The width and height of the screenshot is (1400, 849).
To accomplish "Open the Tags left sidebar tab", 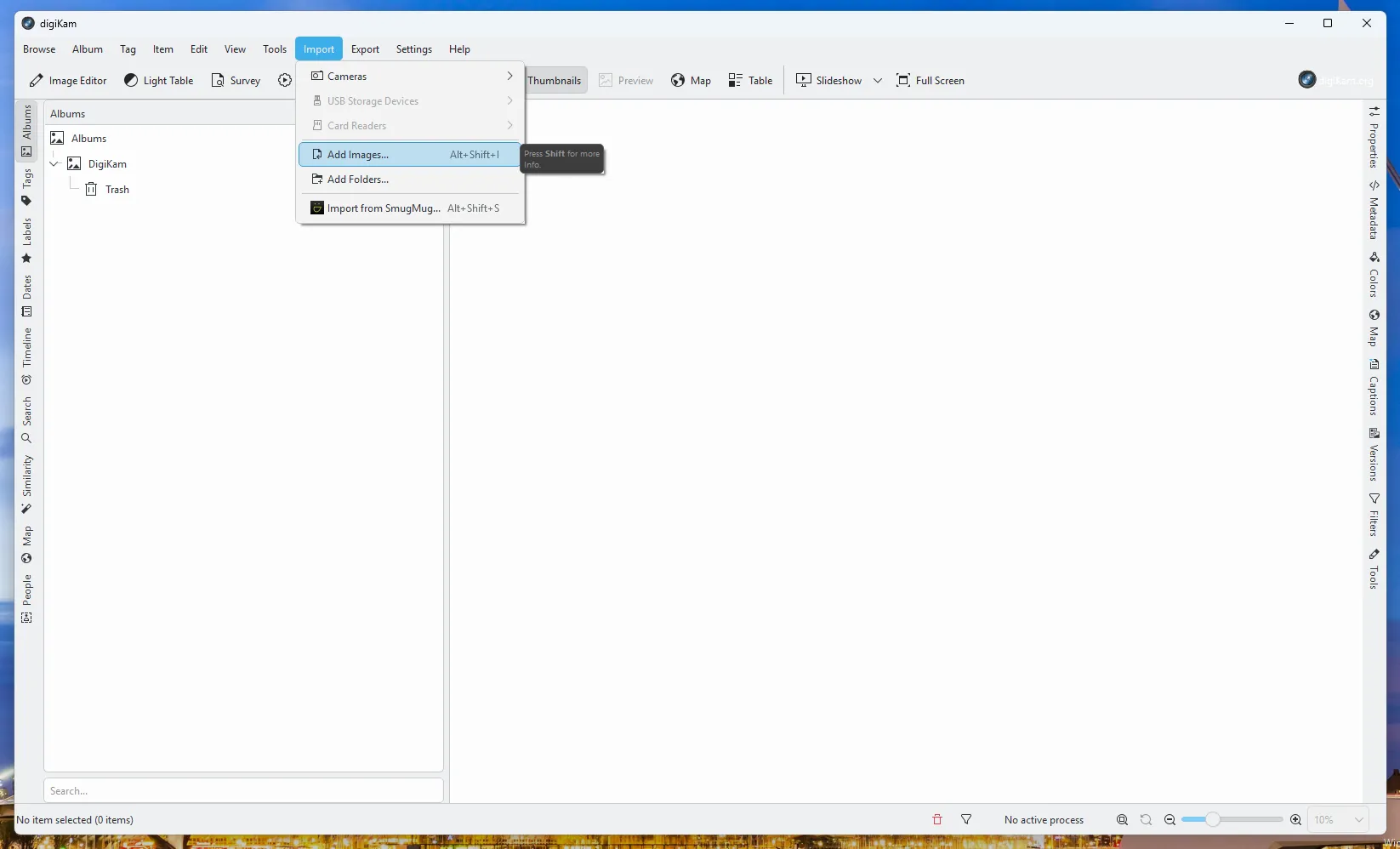I will (x=26, y=188).
